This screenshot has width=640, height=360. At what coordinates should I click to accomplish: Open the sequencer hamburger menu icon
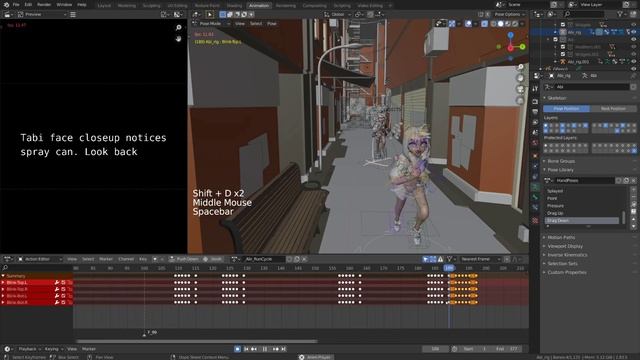coord(73,15)
